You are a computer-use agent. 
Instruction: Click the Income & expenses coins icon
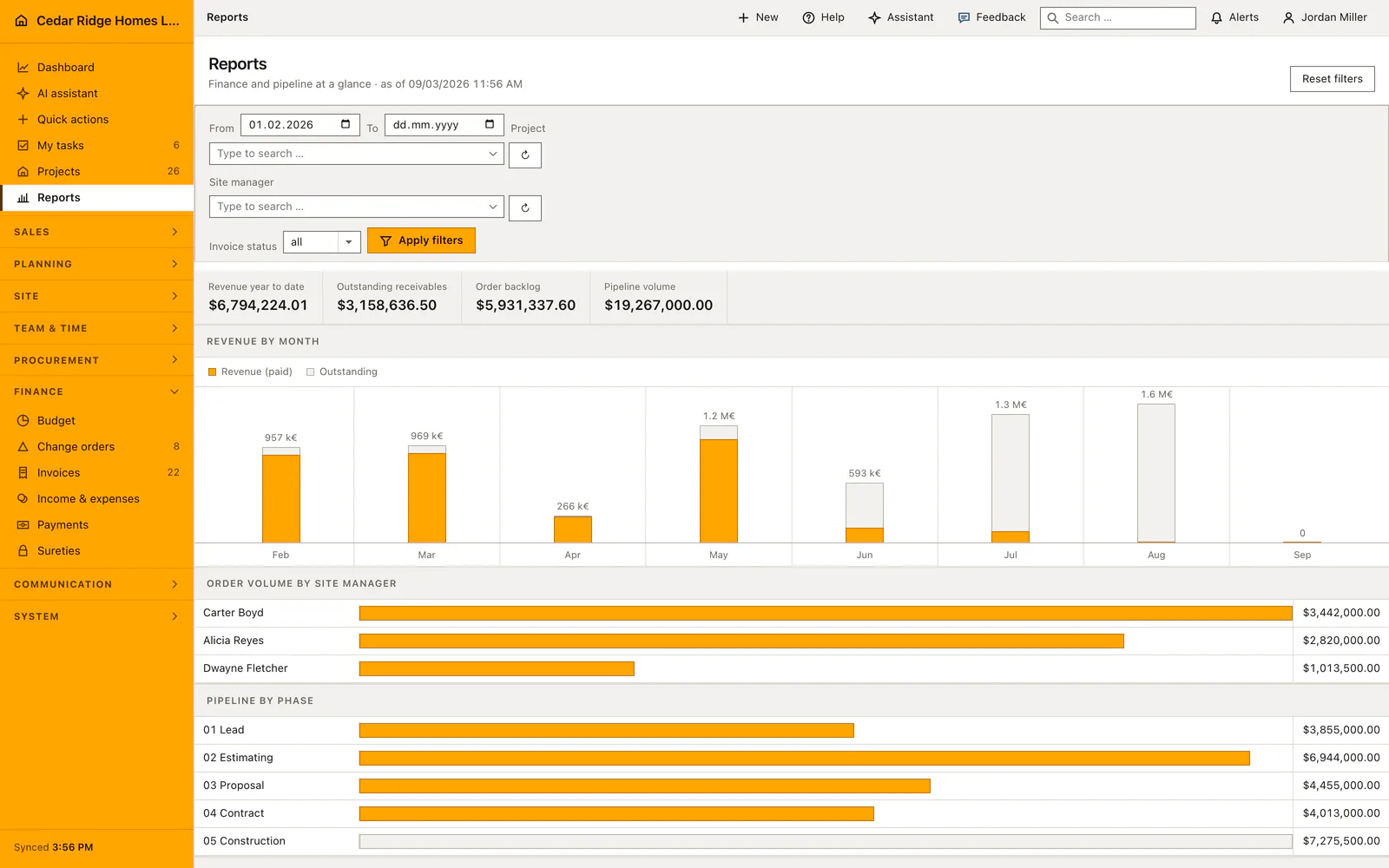click(23, 499)
